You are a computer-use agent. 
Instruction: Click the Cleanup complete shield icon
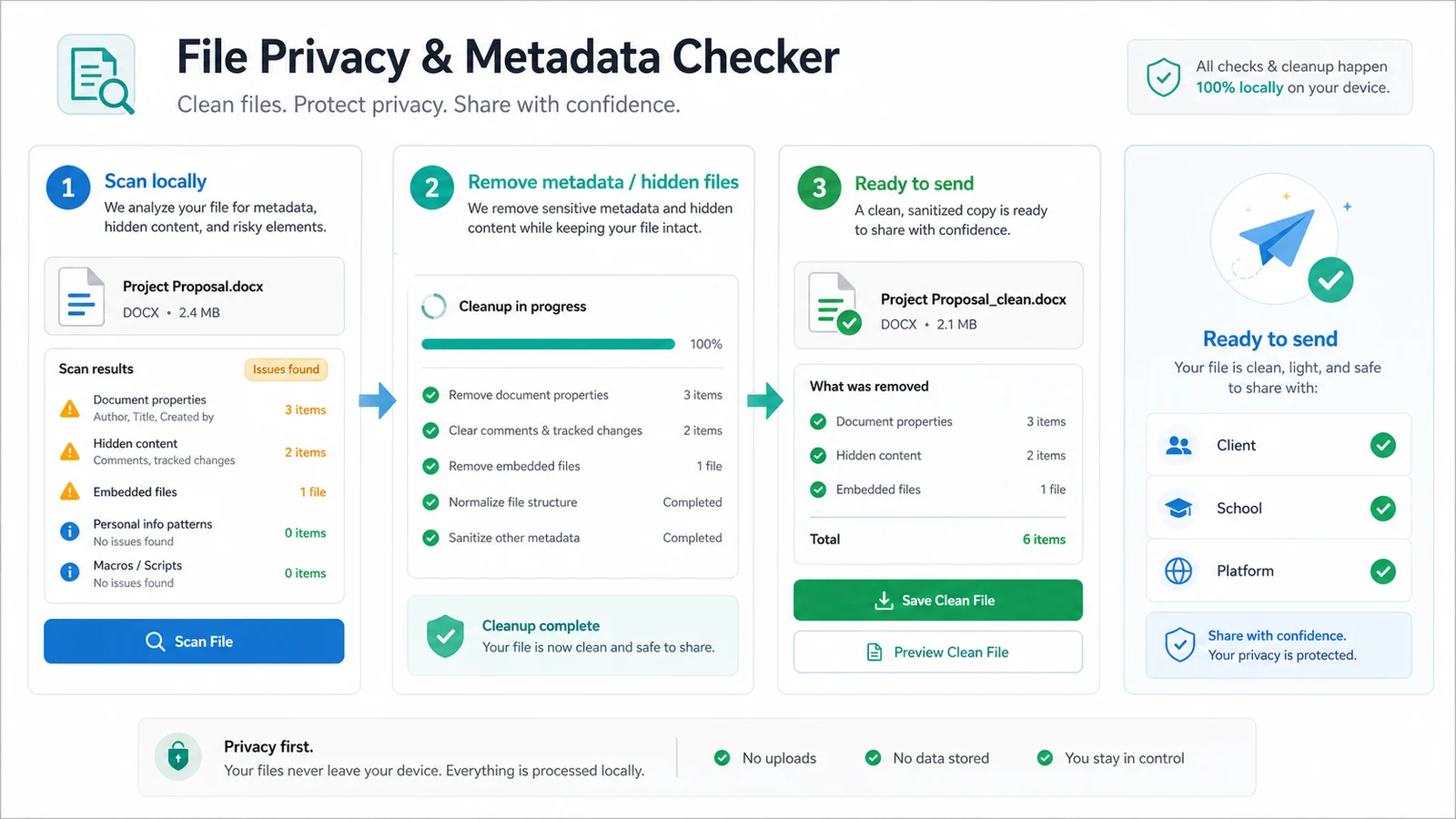(446, 636)
